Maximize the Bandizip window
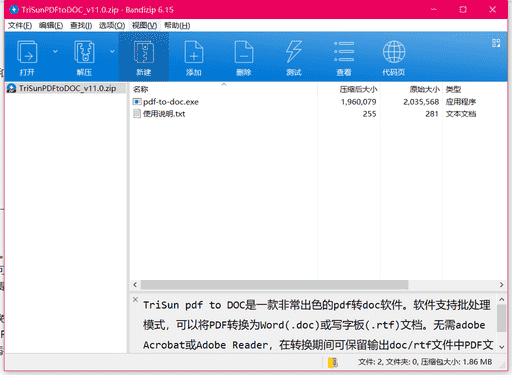Screen dimensions: 512x375 click(463, 9)
